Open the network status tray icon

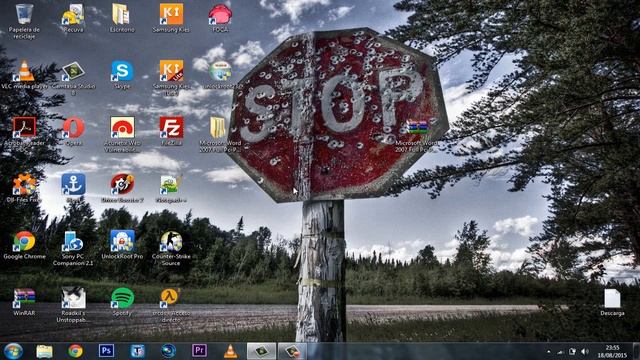[x=560, y=352]
